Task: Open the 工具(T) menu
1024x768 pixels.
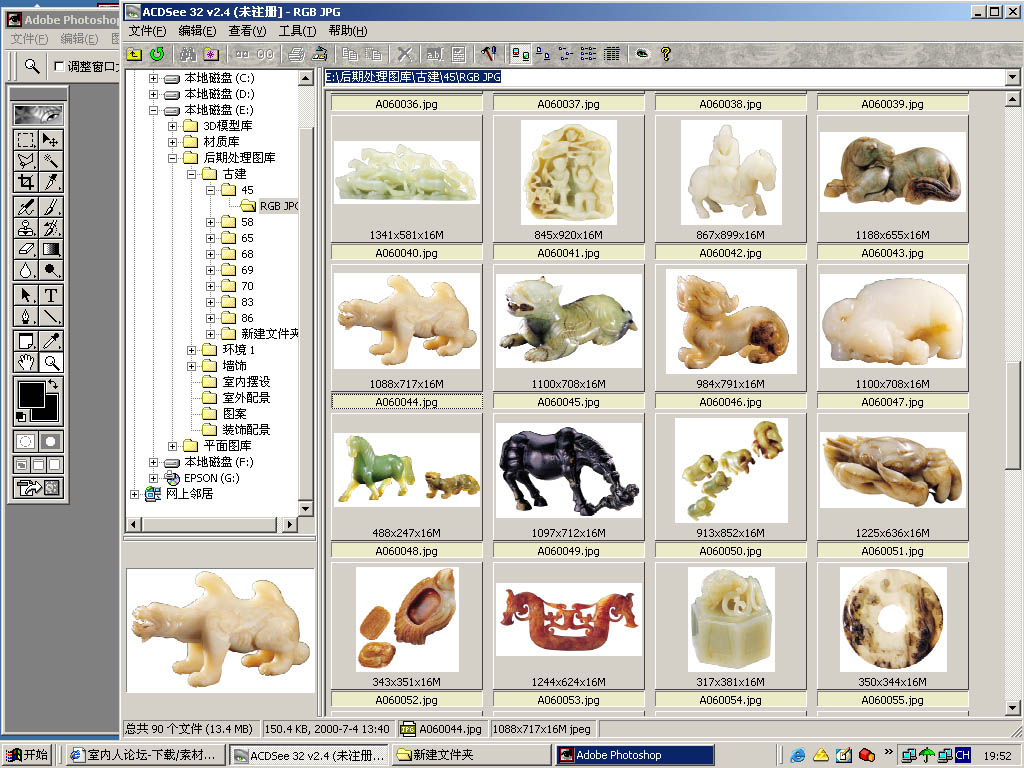Action: 297,31
